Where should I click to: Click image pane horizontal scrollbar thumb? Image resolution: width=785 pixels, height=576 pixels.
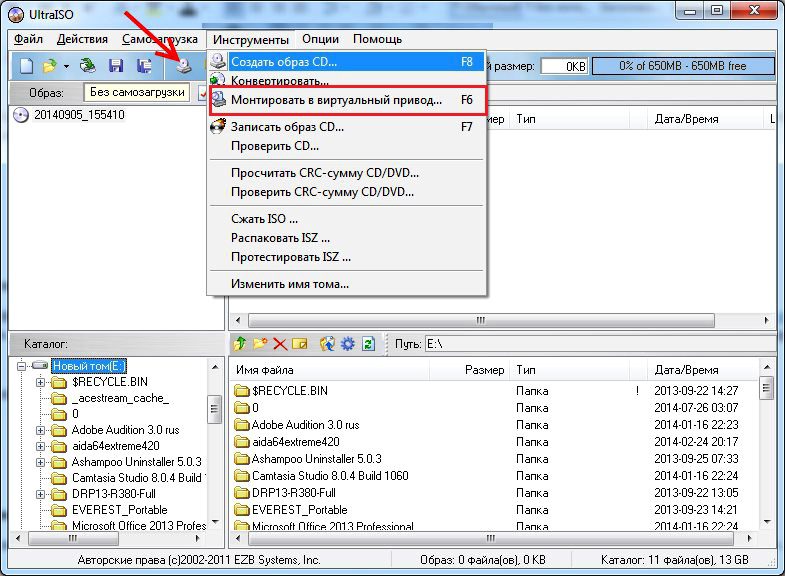481,320
